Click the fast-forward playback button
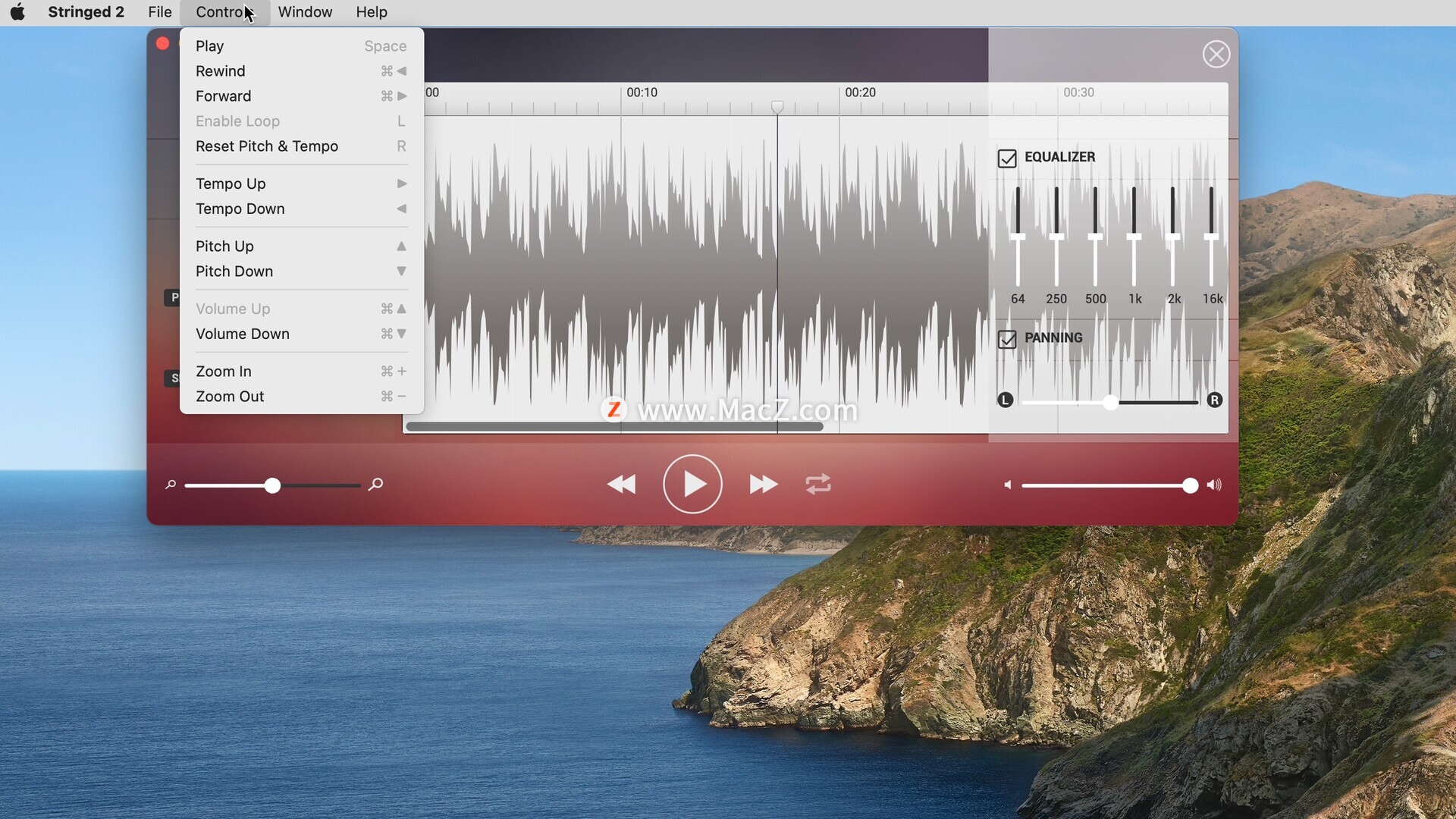This screenshot has width=1456, height=819. [x=764, y=485]
